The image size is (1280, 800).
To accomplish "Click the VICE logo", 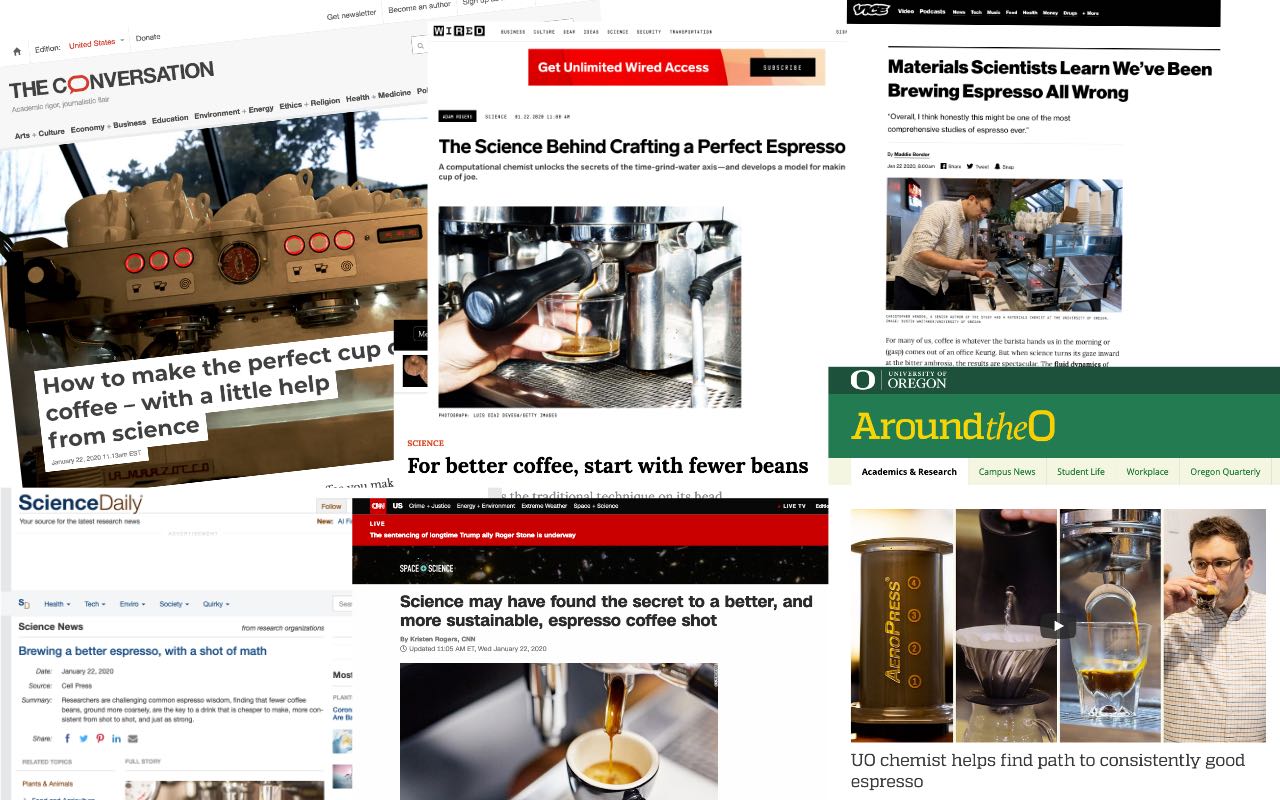I will 872,11.
